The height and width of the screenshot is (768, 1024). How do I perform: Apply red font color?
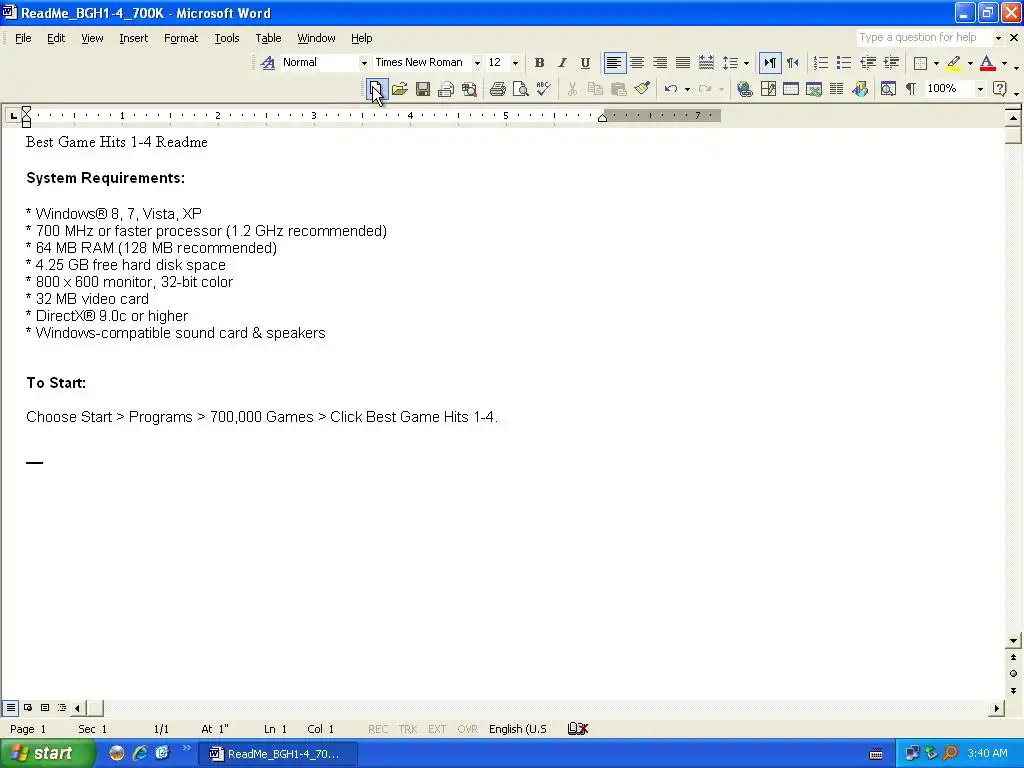coord(987,63)
